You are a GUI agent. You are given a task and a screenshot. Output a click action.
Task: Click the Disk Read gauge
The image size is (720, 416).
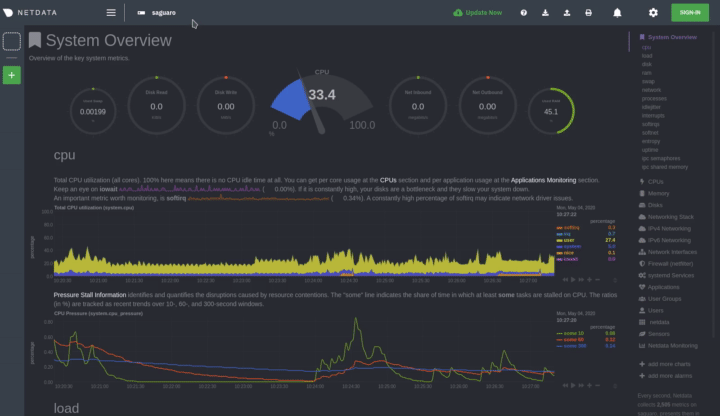[x=156, y=106]
